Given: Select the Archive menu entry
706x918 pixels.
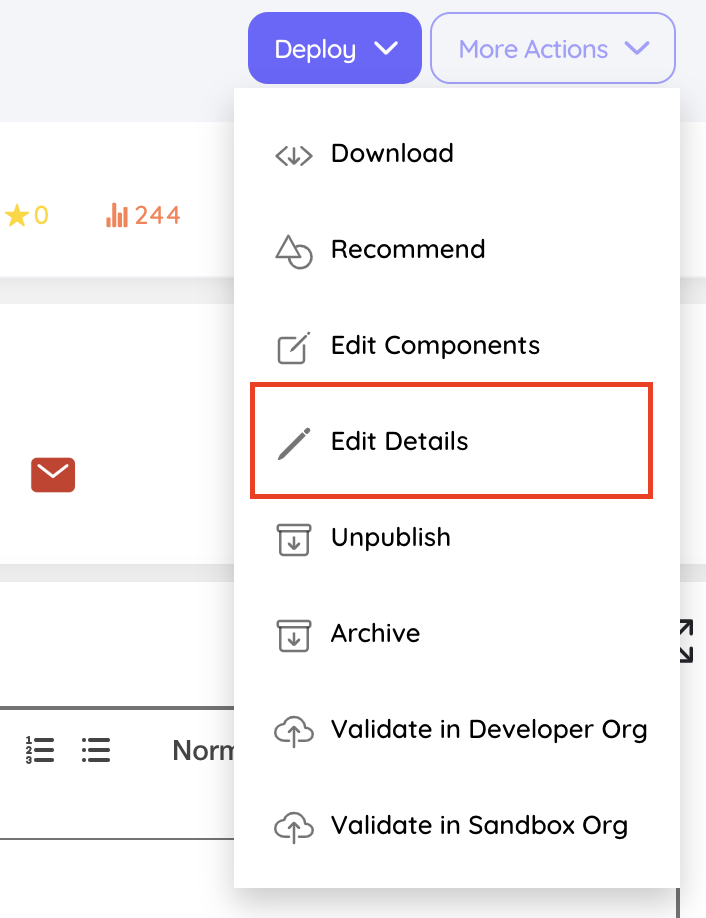Looking at the screenshot, I should point(457,633).
